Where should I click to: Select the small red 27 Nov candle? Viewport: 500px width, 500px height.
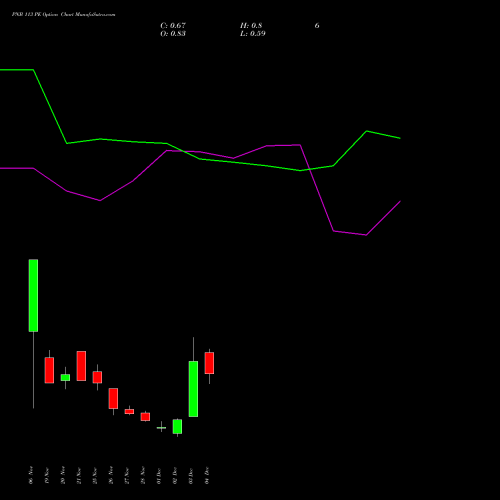pos(129,411)
